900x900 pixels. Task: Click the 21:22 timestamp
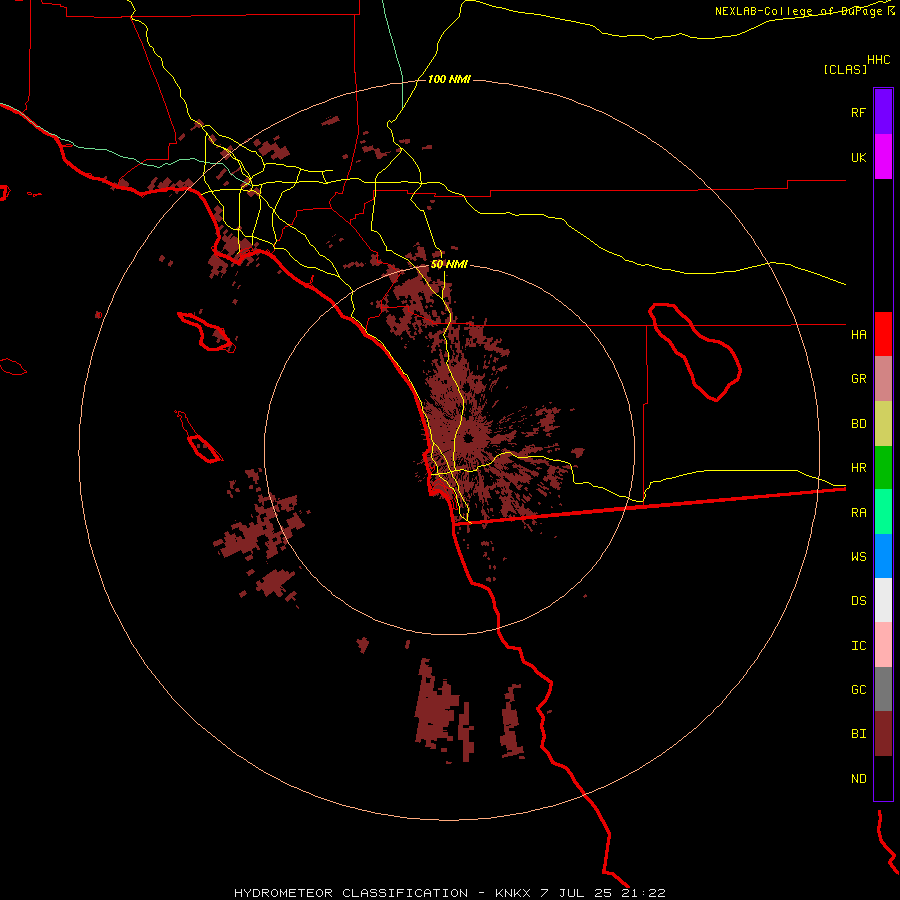643,893
